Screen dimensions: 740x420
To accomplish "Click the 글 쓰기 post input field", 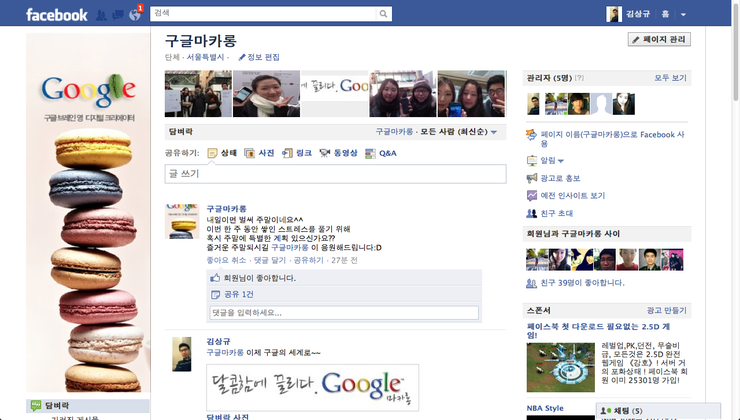I will click(335, 174).
